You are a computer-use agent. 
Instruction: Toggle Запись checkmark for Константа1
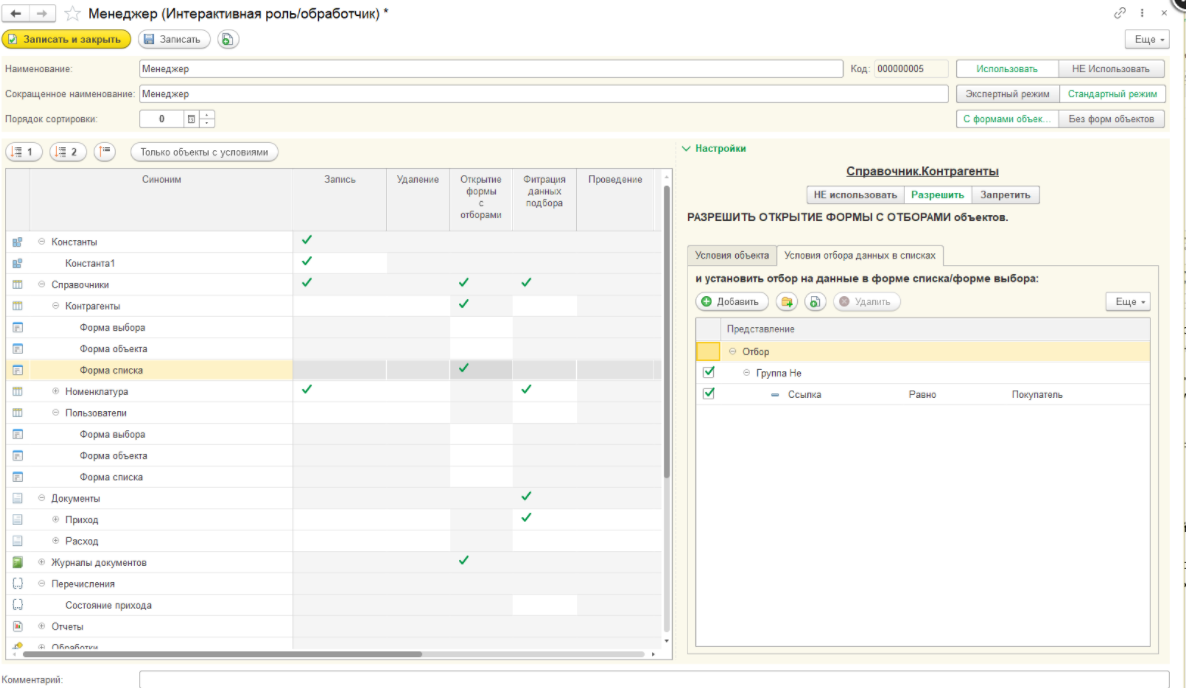307,262
